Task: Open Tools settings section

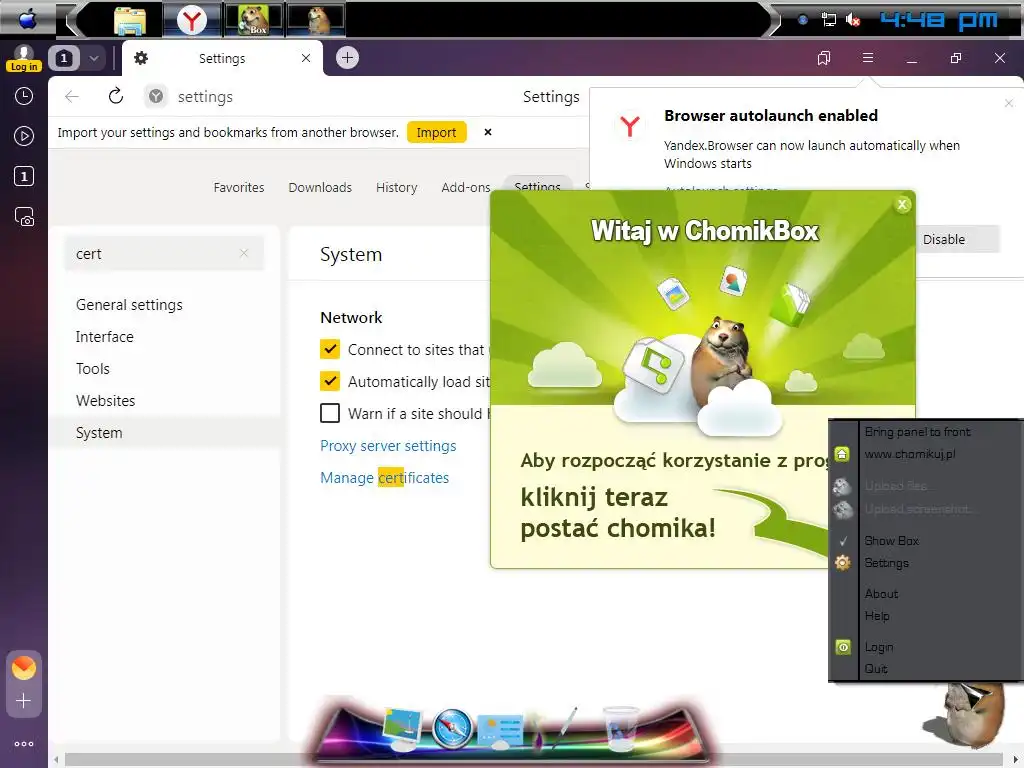Action: [x=93, y=368]
